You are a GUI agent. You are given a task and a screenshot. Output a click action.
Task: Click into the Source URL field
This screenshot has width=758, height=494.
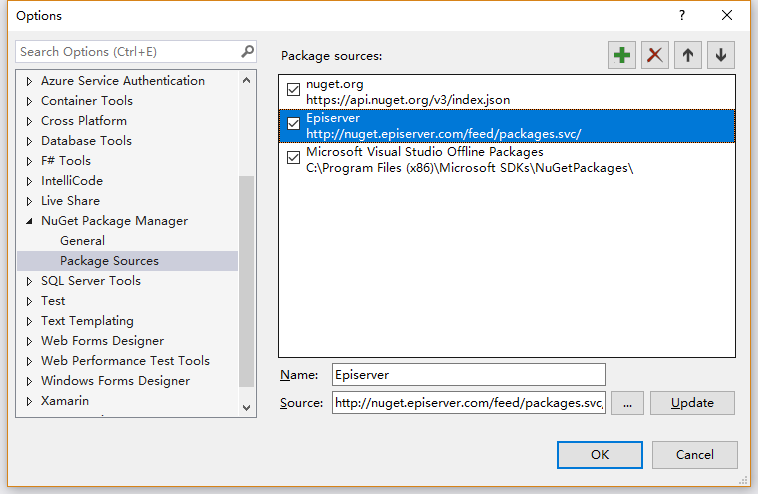point(468,403)
